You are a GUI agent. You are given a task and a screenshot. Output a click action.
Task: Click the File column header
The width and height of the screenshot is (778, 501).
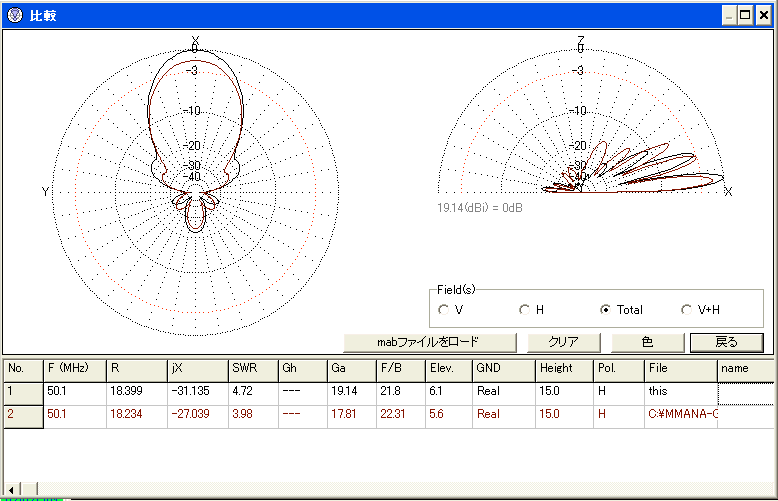coord(681,369)
